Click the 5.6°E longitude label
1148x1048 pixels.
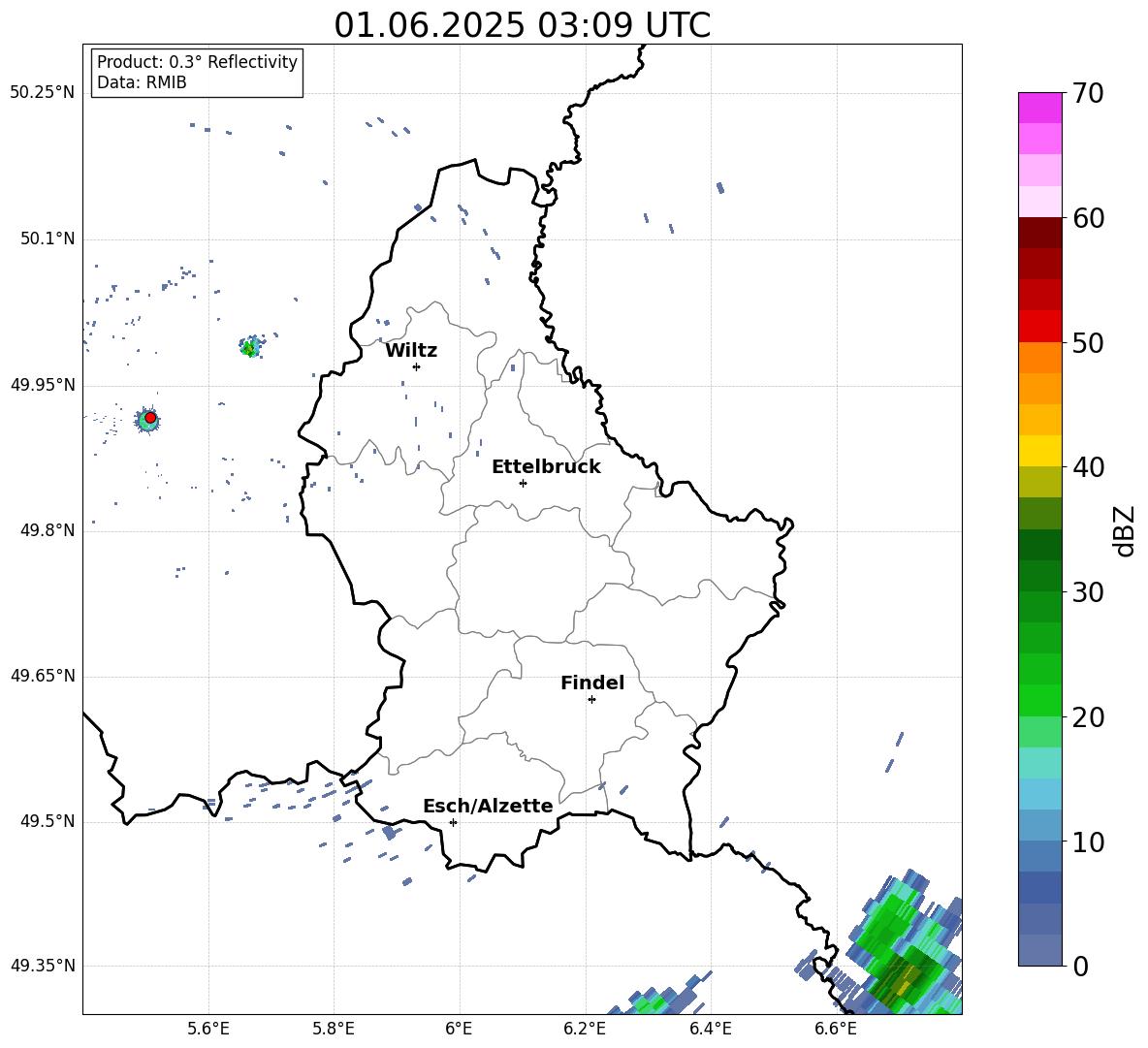click(x=208, y=1029)
